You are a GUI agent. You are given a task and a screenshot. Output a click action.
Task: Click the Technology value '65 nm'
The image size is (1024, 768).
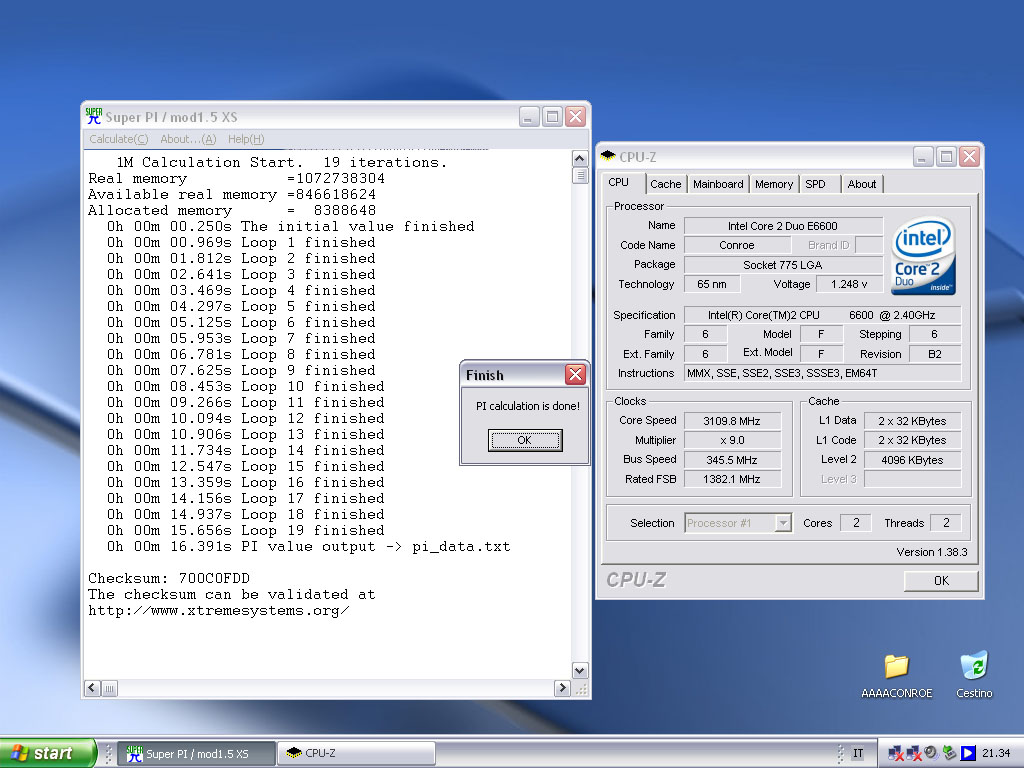pos(712,284)
